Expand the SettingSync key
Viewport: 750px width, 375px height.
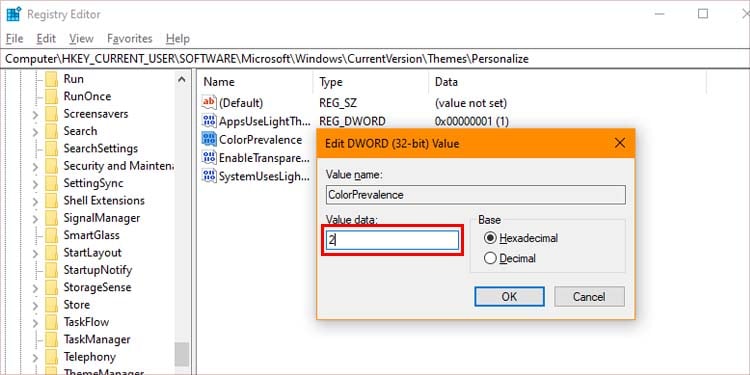coord(35,184)
